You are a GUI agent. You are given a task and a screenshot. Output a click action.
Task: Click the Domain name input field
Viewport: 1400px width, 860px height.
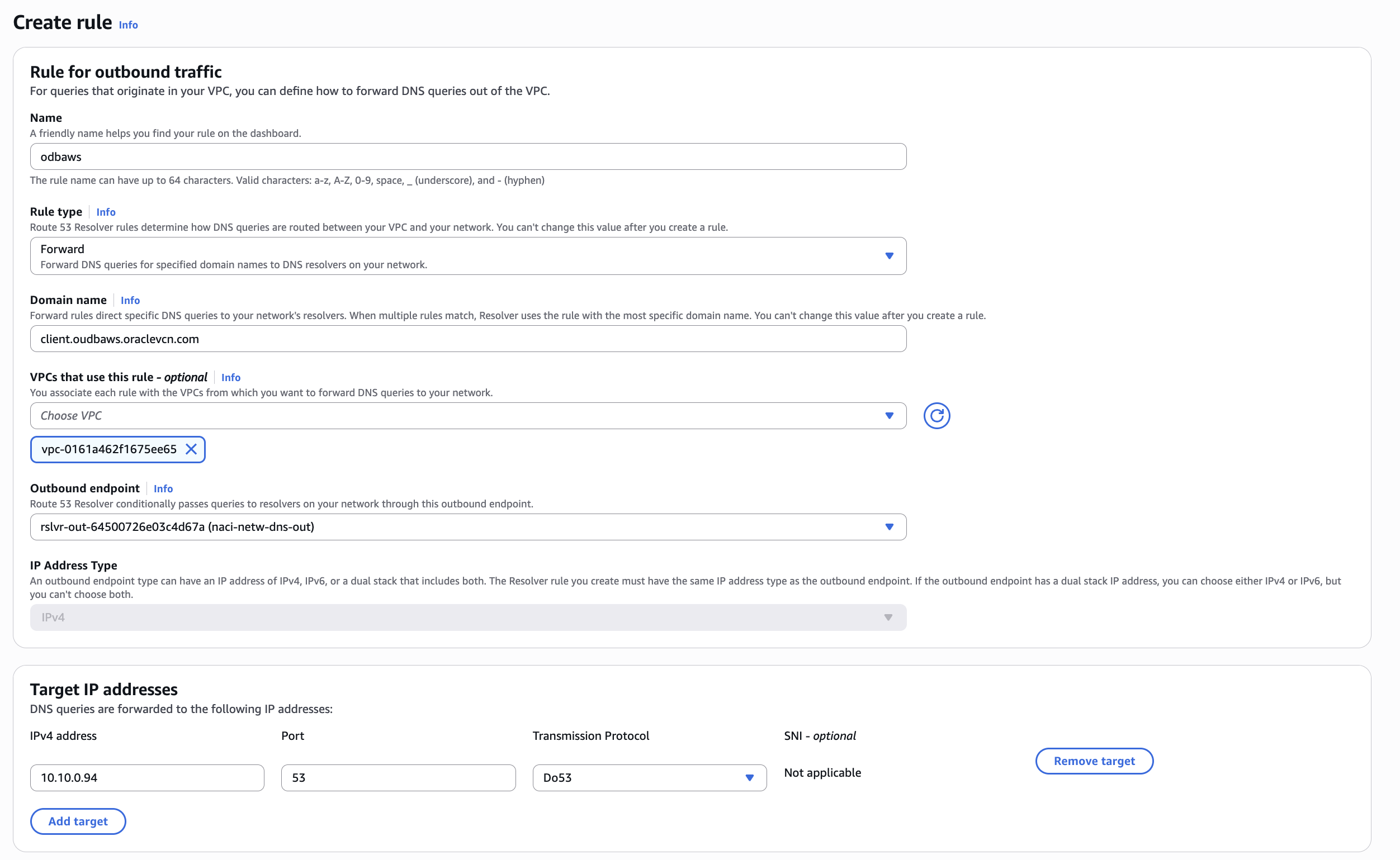(x=467, y=339)
